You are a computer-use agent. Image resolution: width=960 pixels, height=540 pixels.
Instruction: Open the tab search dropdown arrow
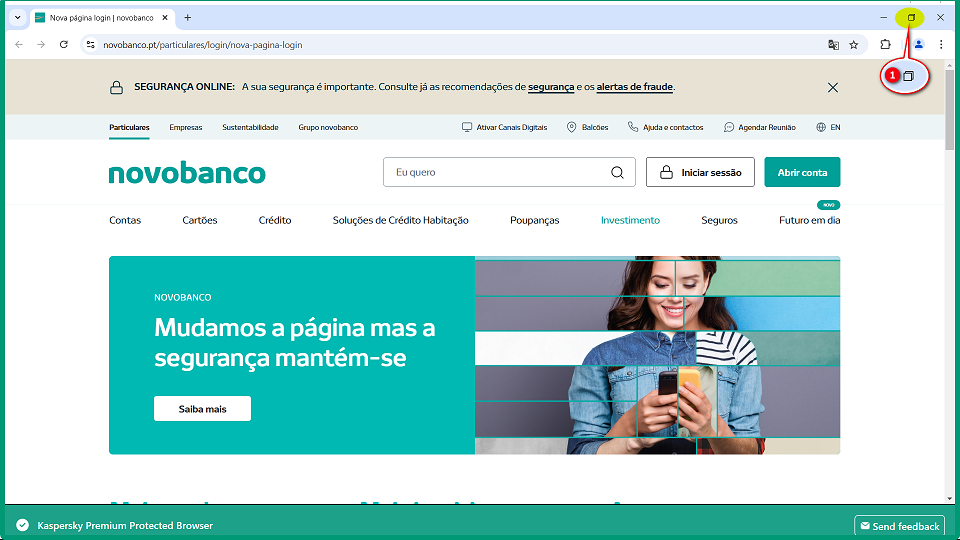click(18, 18)
